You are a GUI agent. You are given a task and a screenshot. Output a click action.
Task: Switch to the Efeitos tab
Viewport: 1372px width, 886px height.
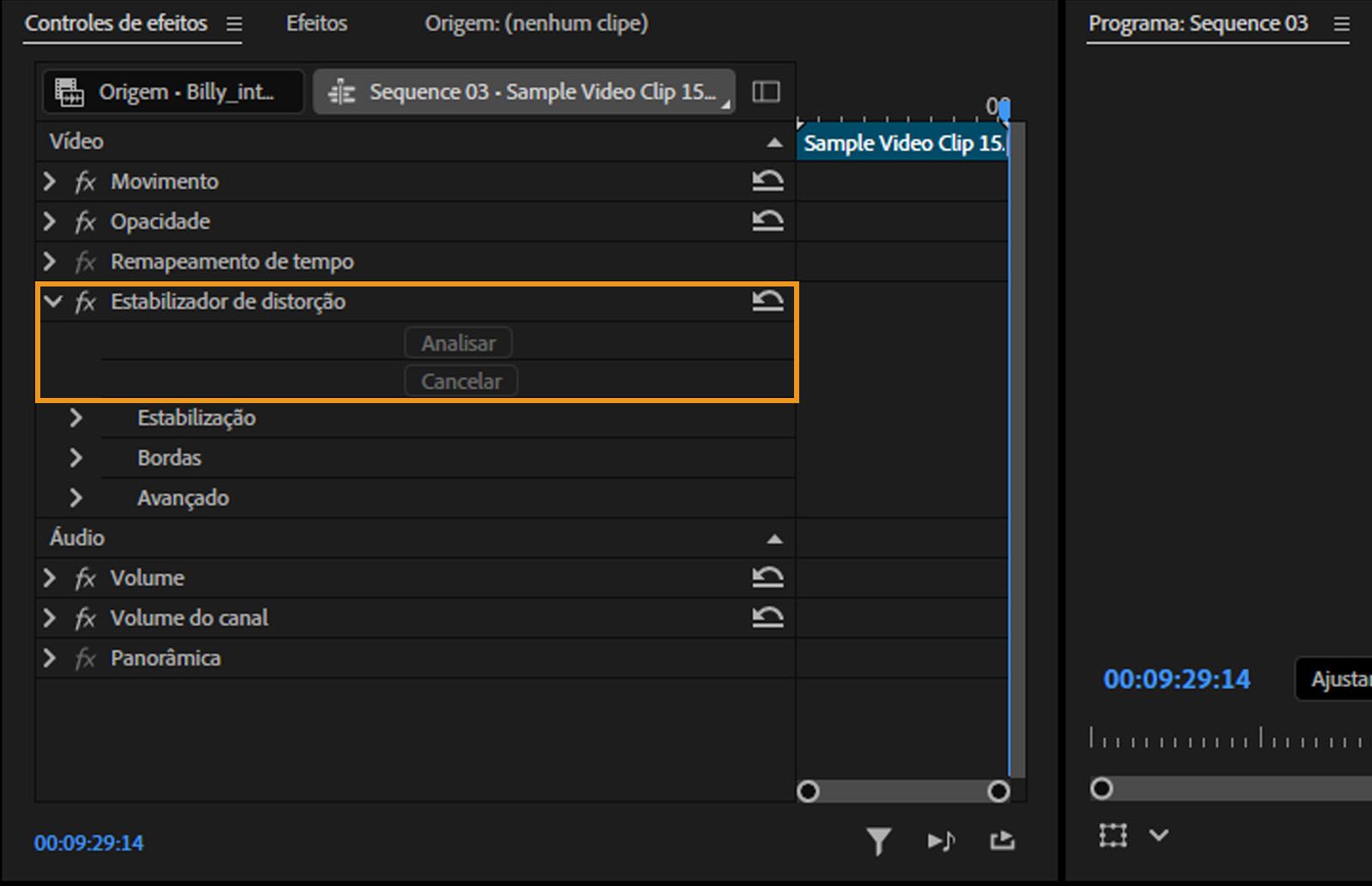click(x=316, y=23)
